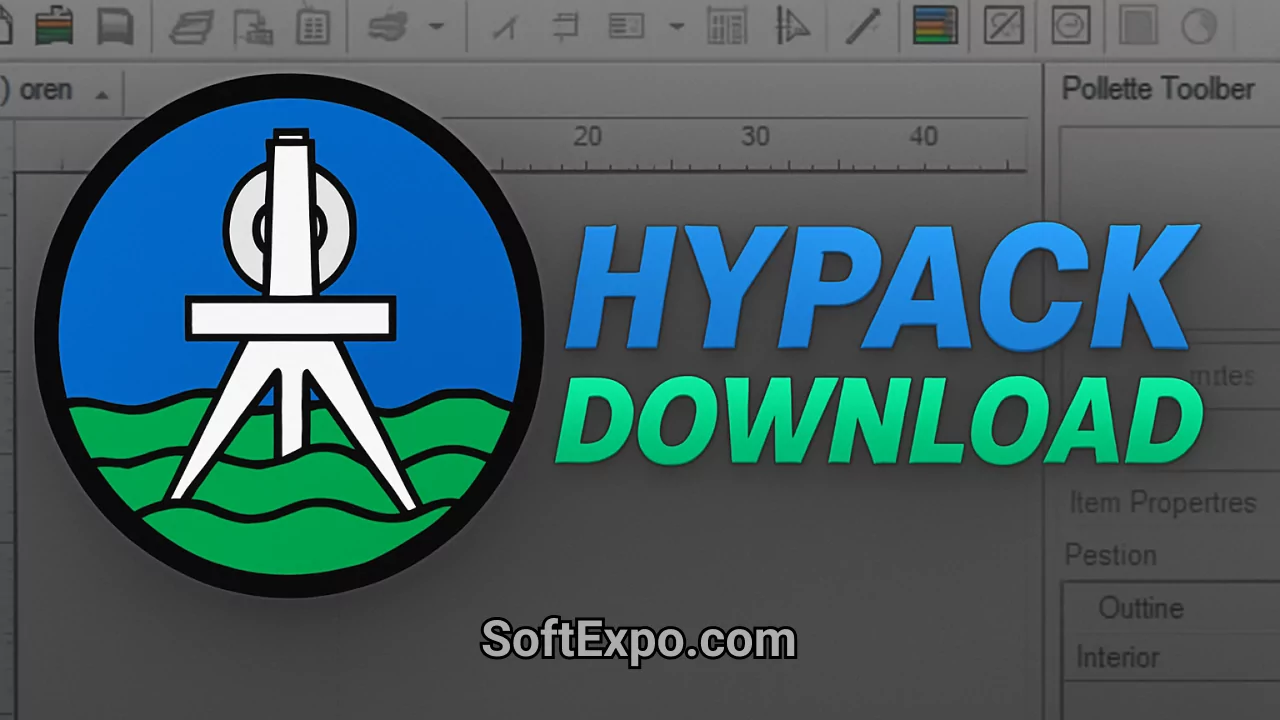This screenshot has width=1280, height=720.
Task: Enable the filled square display toggle
Action: [1138, 27]
